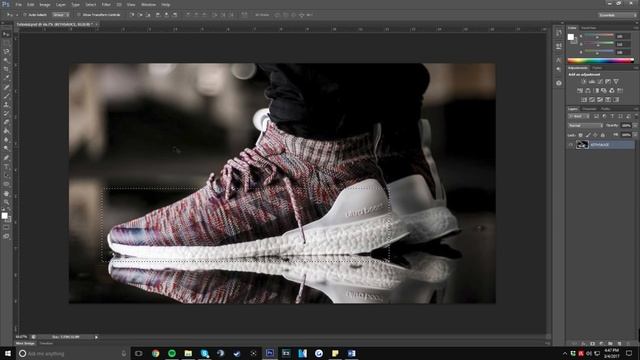This screenshot has width=640, height=360.
Task: Switch to the Styles tab
Action: point(597,68)
